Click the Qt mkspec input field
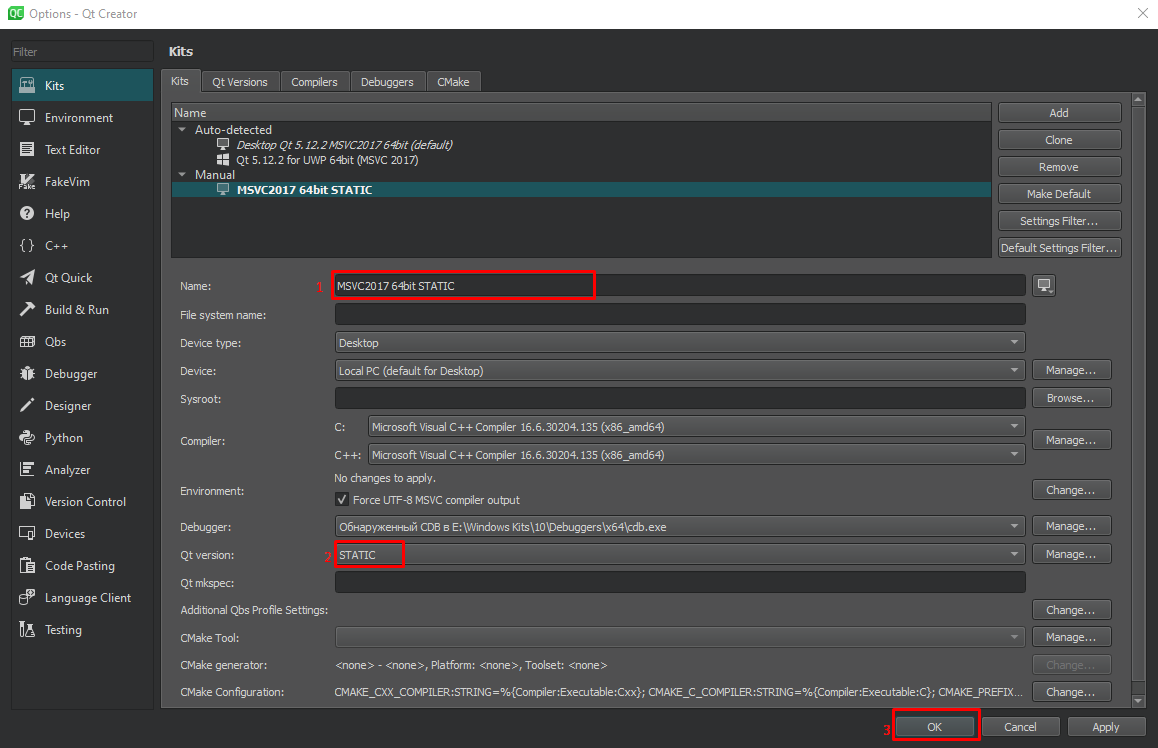This screenshot has height=748, width=1158. (679, 582)
